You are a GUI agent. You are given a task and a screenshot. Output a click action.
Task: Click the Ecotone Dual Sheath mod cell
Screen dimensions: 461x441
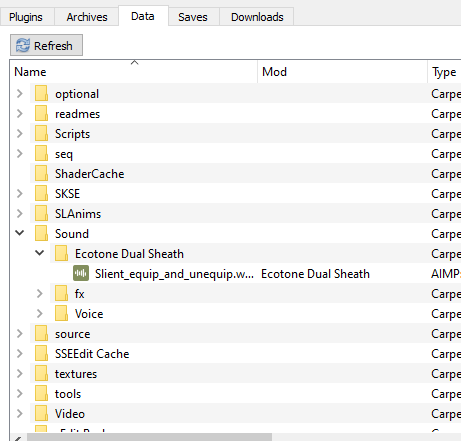pos(315,274)
